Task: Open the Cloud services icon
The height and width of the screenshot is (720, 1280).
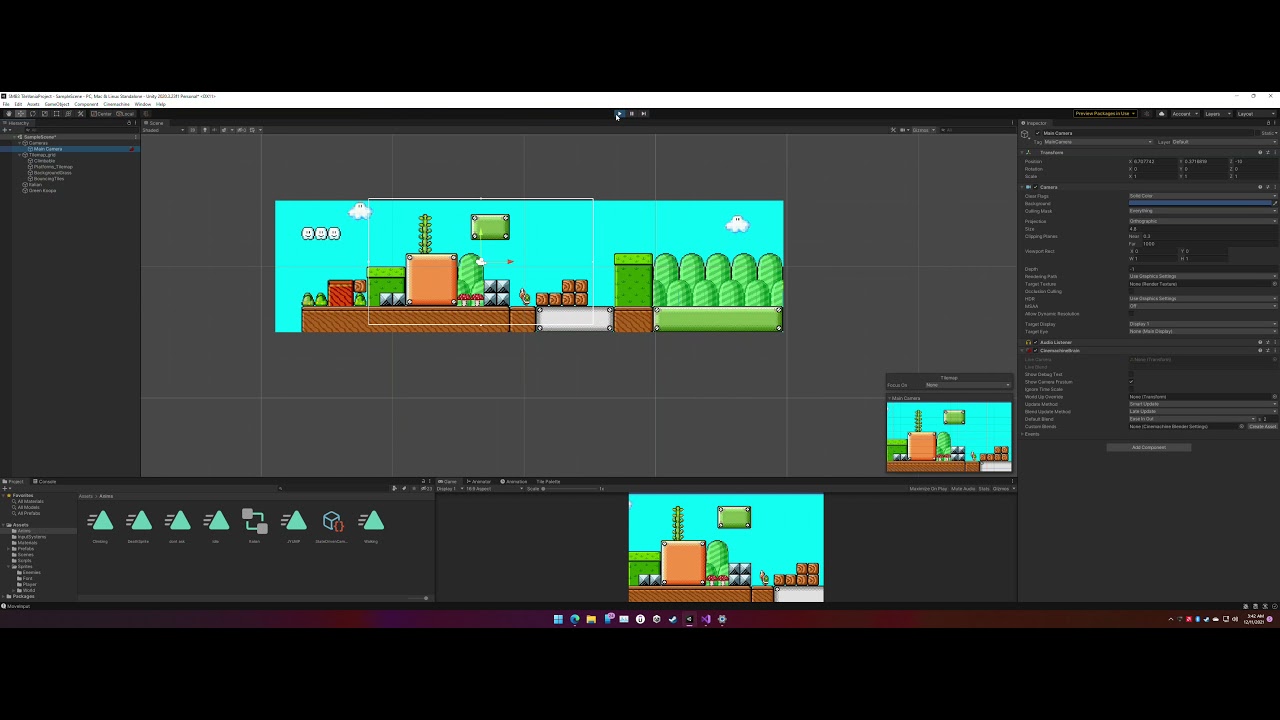Action: tap(1162, 114)
